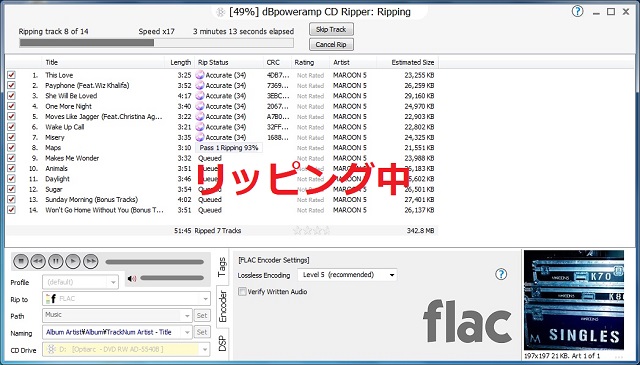Click the Estimated Size column header
640x365 pixels.
point(407,62)
